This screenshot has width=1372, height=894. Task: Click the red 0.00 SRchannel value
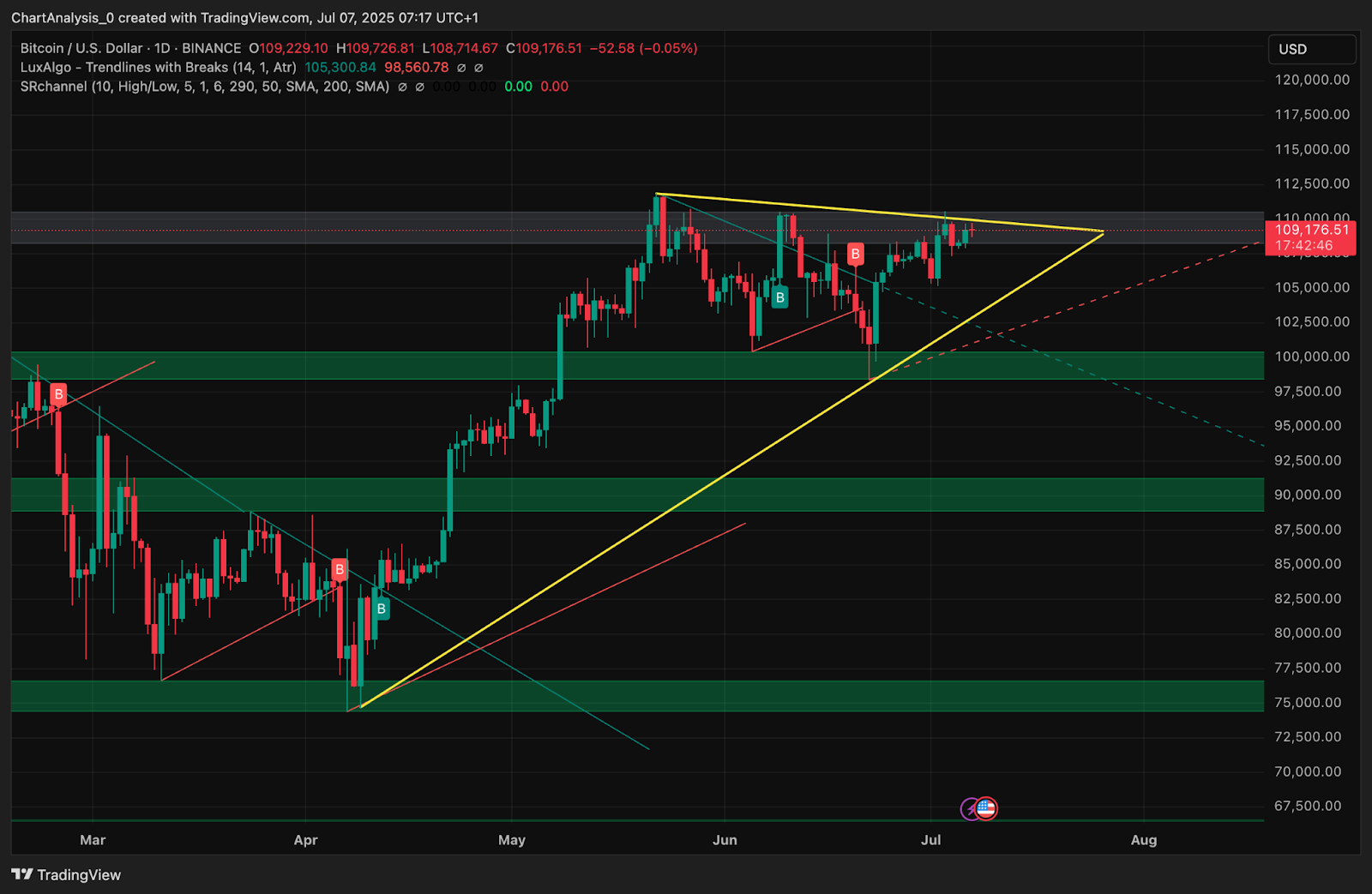click(x=555, y=86)
